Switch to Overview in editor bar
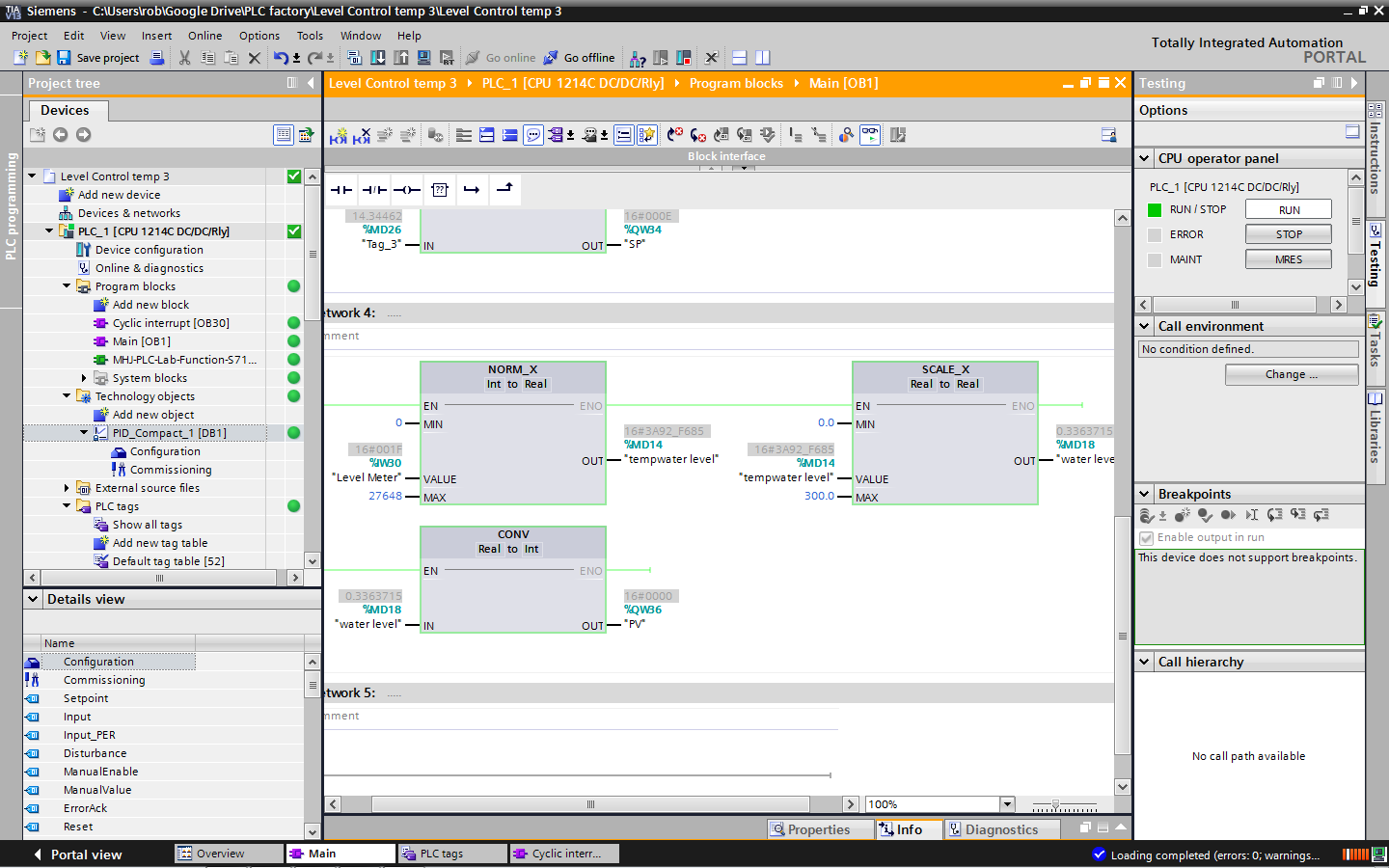Viewport: 1389px width, 868px height. pyautogui.click(x=229, y=854)
